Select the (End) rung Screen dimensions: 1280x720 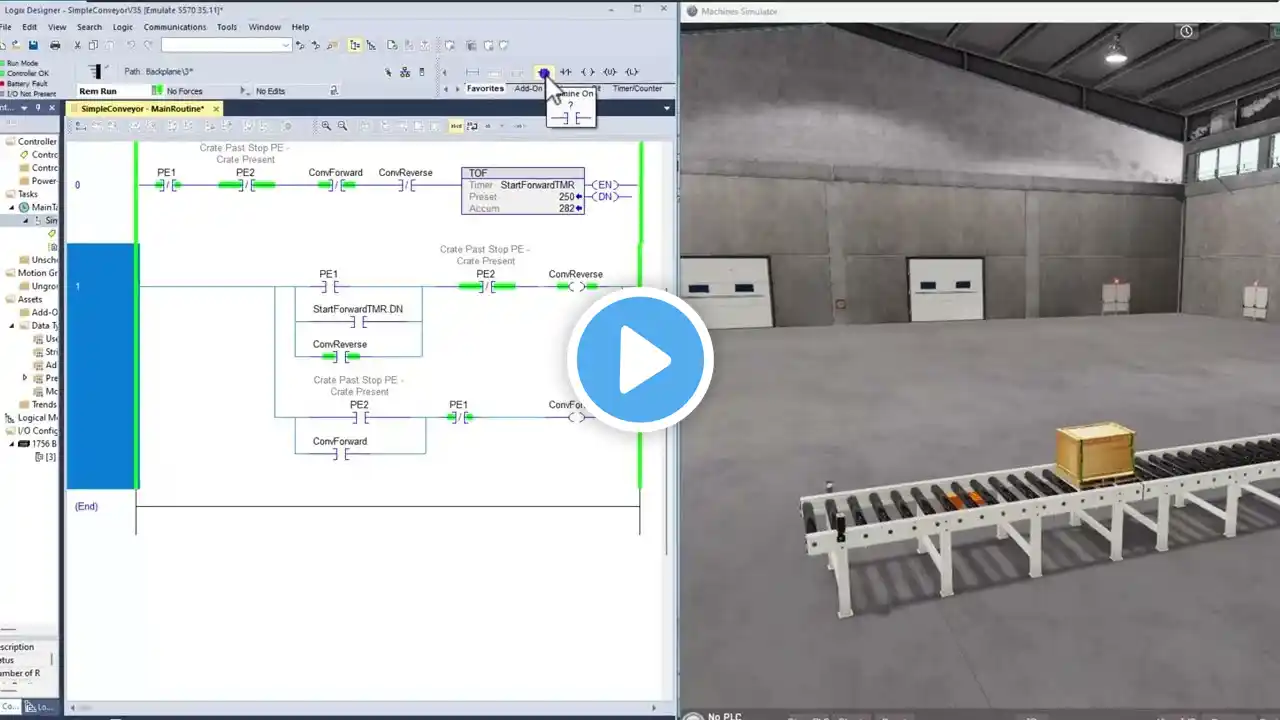(87, 506)
